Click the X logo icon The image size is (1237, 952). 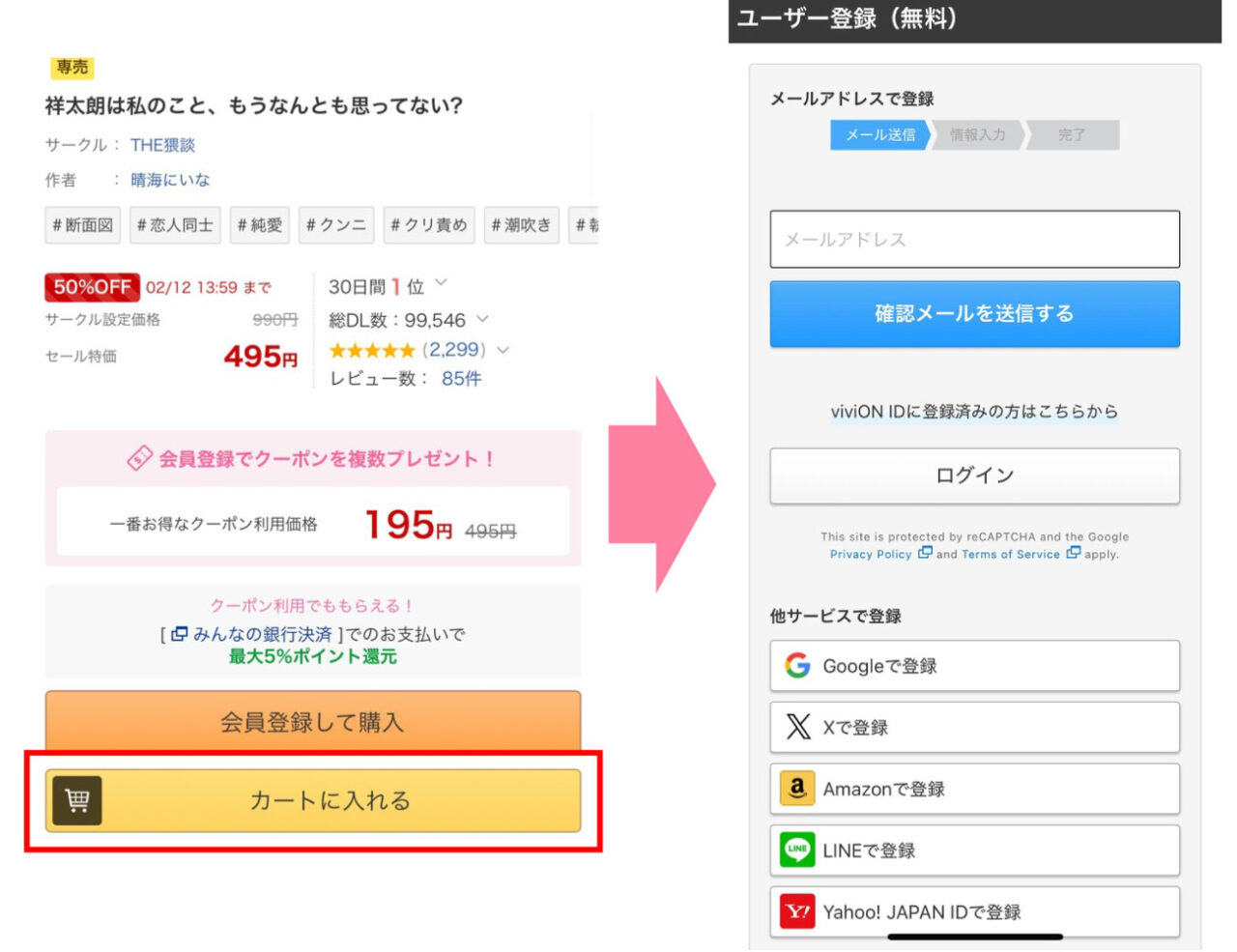(x=797, y=727)
